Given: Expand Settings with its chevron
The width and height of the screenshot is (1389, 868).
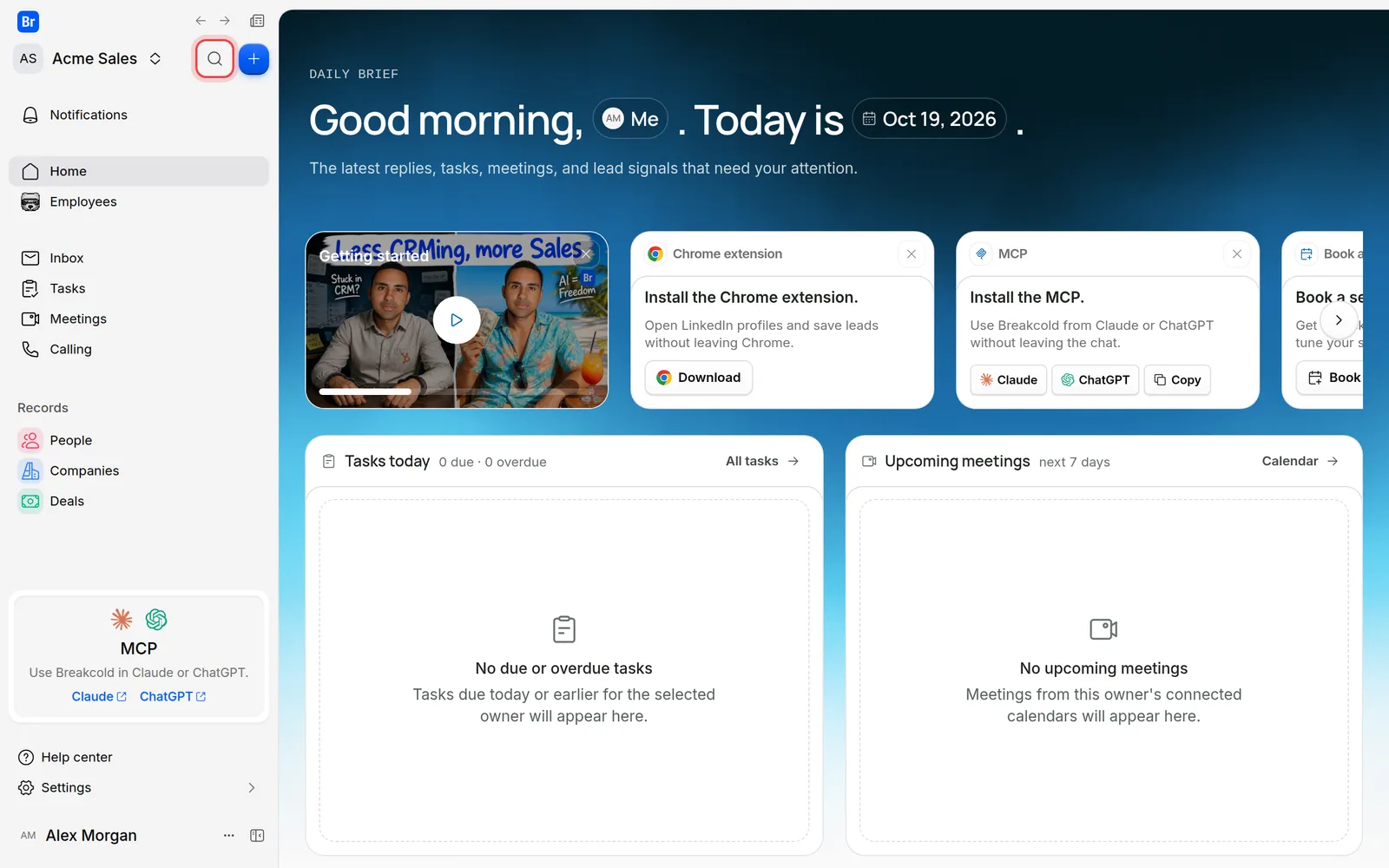Looking at the screenshot, I should (x=252, y=787).
